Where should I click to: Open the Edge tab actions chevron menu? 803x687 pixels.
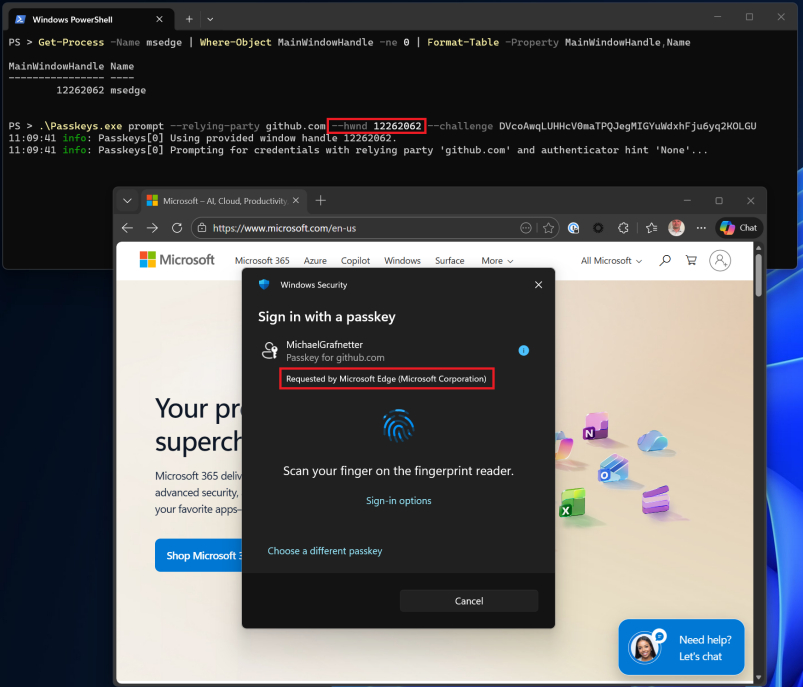(x=128, y=201)
